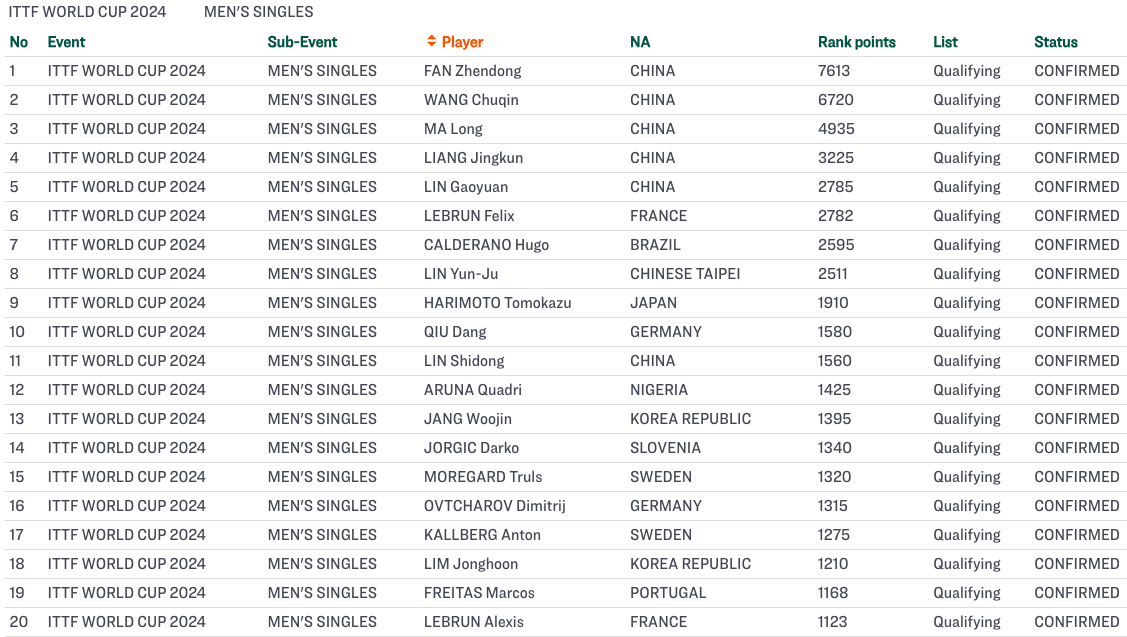Select the ITTF WORLD CUP 2024 title
This screenshot has width=1127, height=637.
click(87, 12)
